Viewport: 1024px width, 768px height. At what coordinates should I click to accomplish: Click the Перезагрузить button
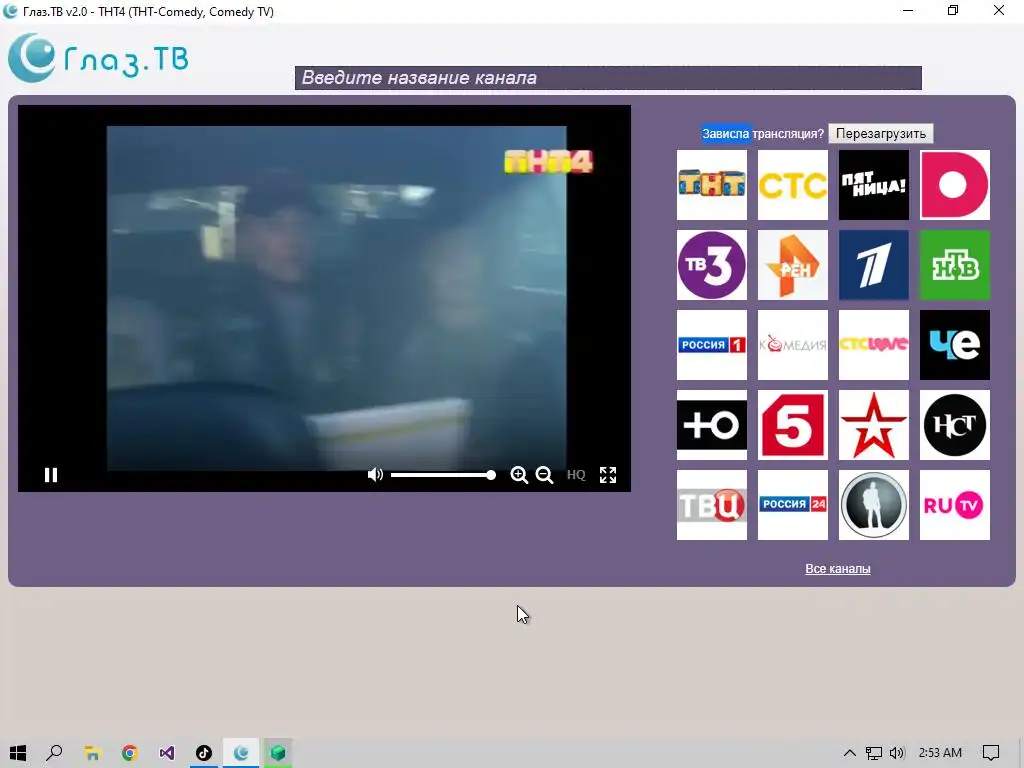point(880,133)
